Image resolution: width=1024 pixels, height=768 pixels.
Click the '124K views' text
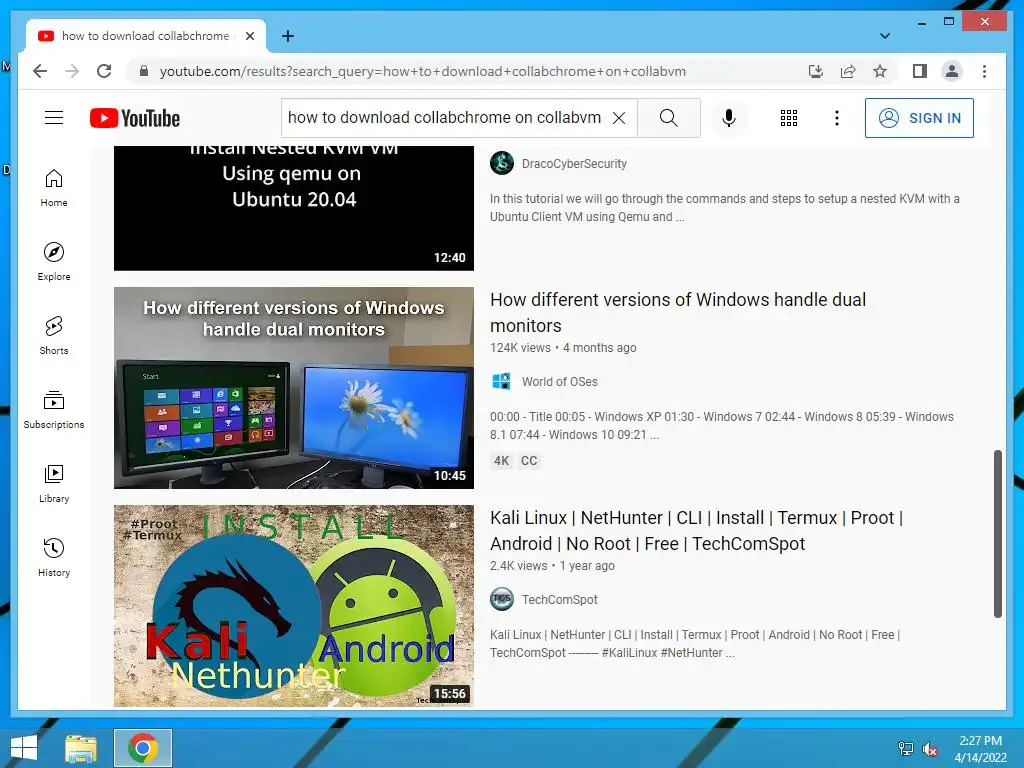click(x=520, y=348)
